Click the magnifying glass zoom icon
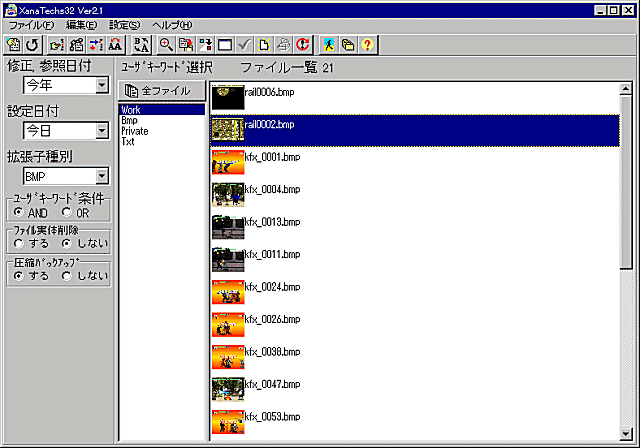The image size is (640, 448). tap(166, 44)
